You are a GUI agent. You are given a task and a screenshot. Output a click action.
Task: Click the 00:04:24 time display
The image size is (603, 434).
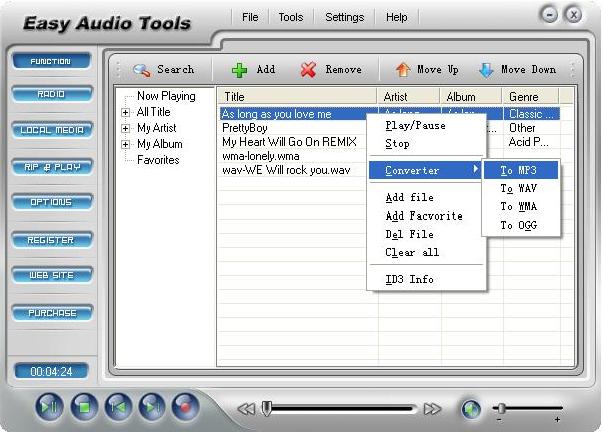[x=51, y=371]
